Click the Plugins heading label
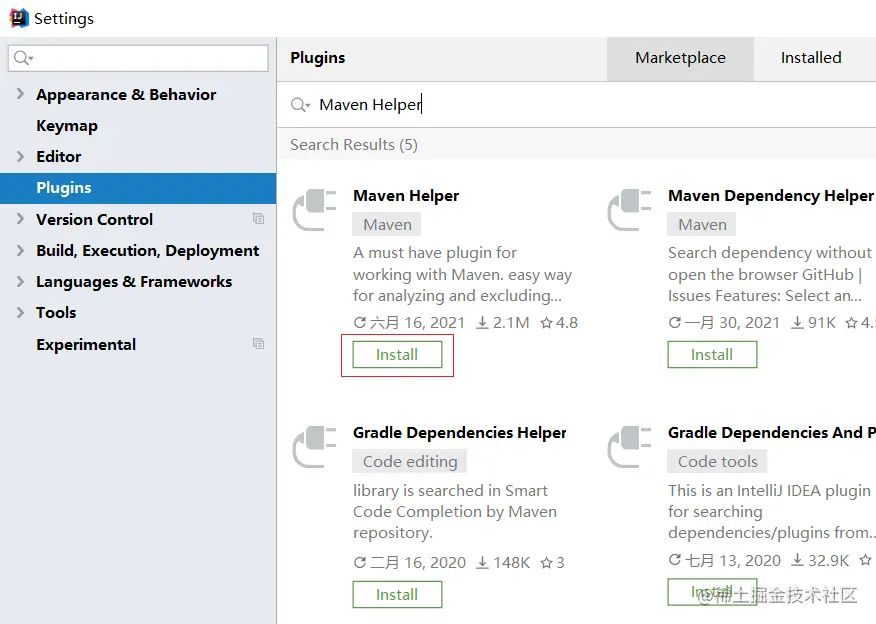This screenshot has width=876, height=624. tap(318, 58)
